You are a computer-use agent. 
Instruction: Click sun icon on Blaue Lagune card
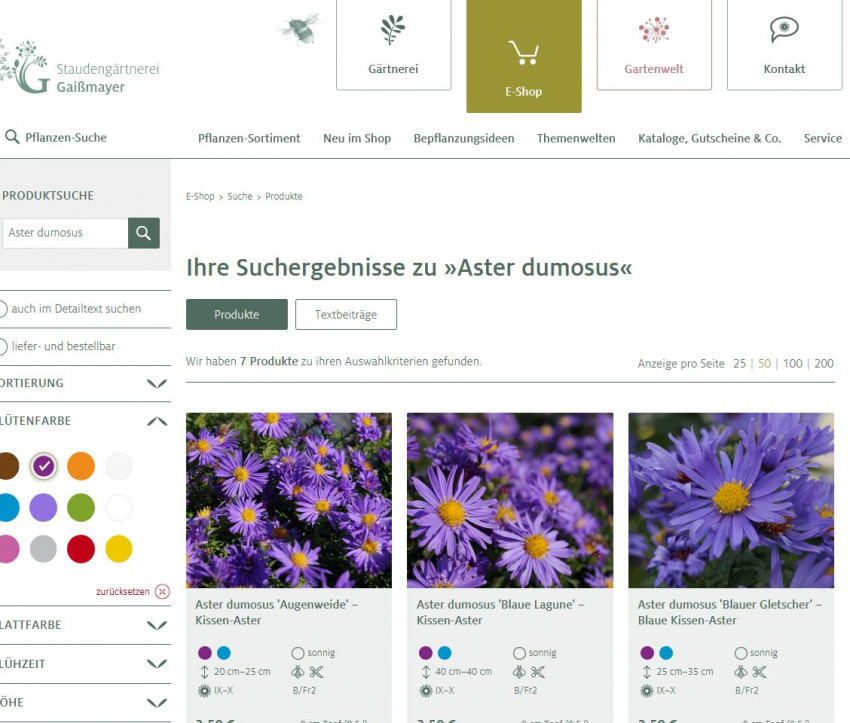pos(519,653)
